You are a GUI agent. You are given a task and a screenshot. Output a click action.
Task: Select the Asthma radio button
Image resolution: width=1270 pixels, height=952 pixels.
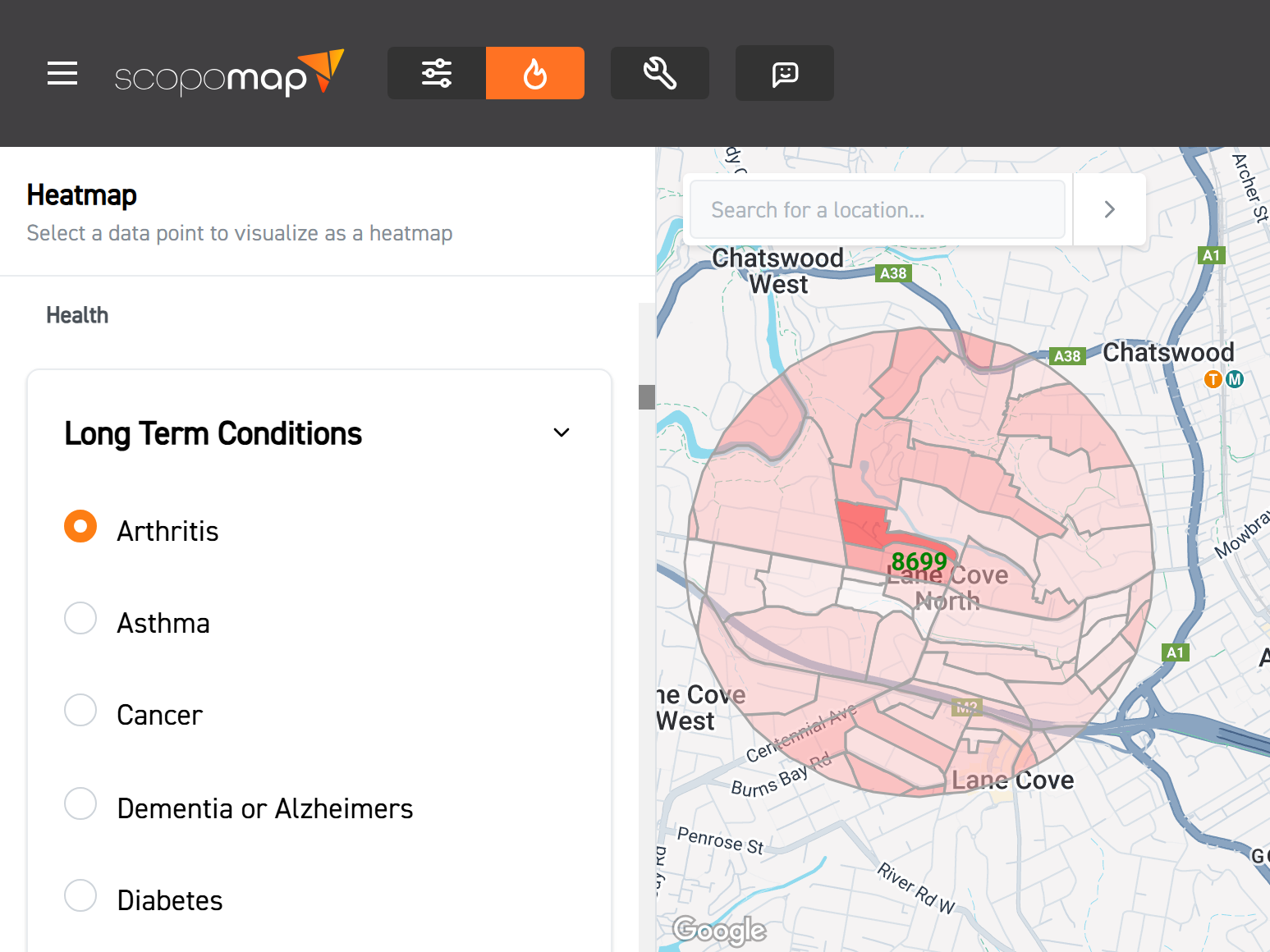[x=80, y=619]
